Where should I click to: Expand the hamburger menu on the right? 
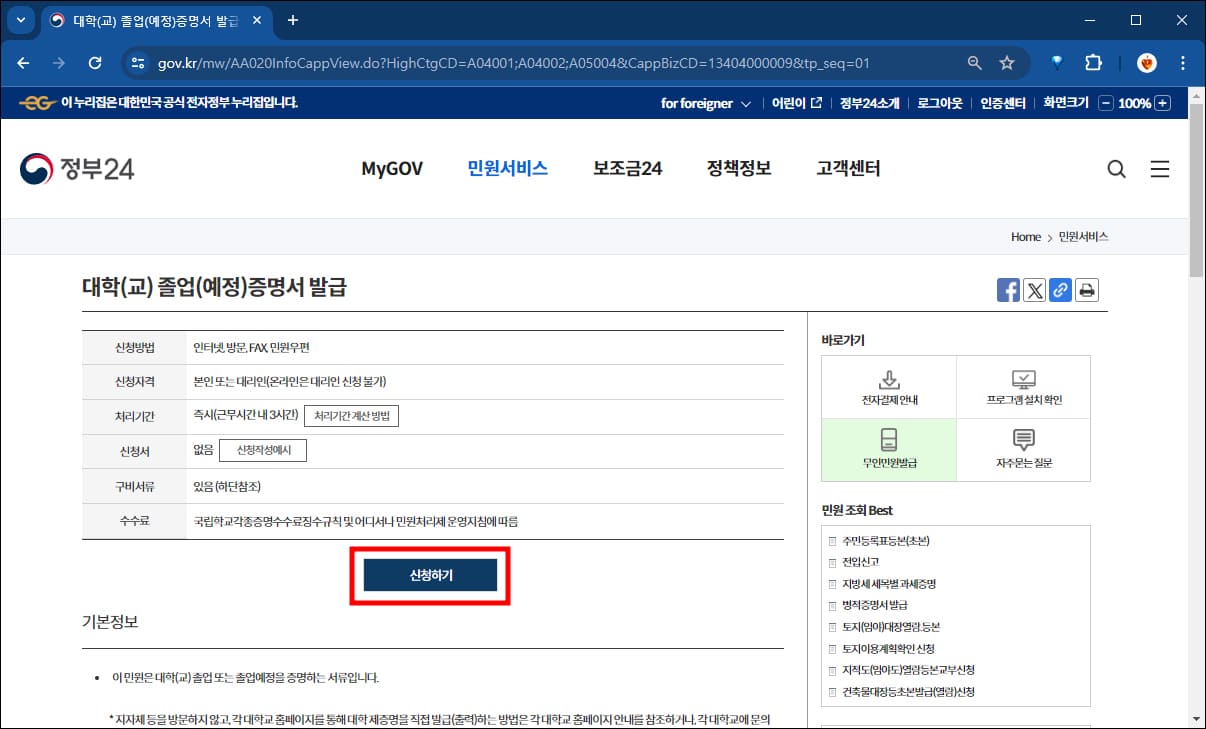point(1160,169)
